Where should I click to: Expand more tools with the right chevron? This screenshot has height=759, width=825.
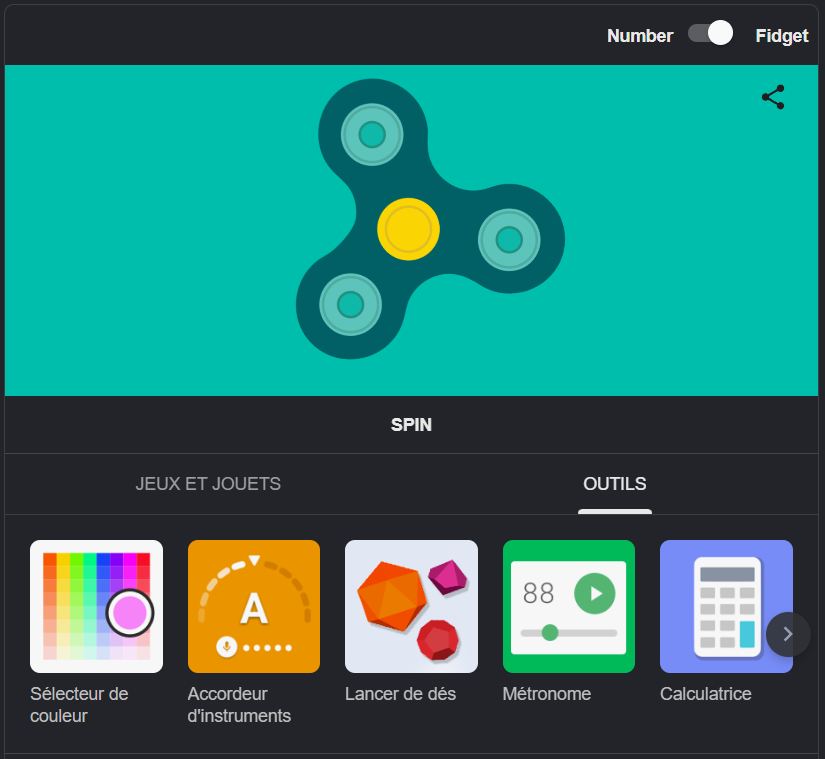(x=788, y=634)
